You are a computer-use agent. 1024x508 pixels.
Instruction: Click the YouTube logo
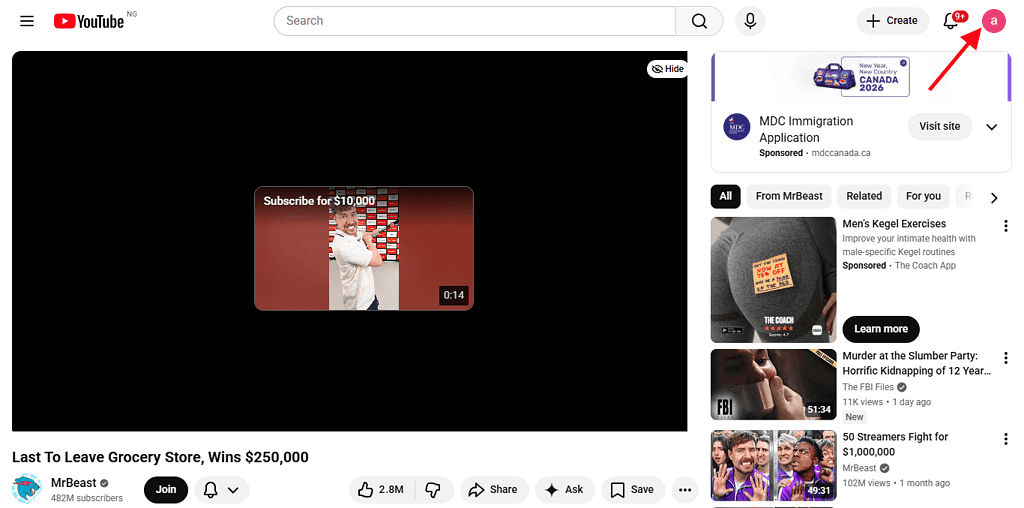point(89,22)
